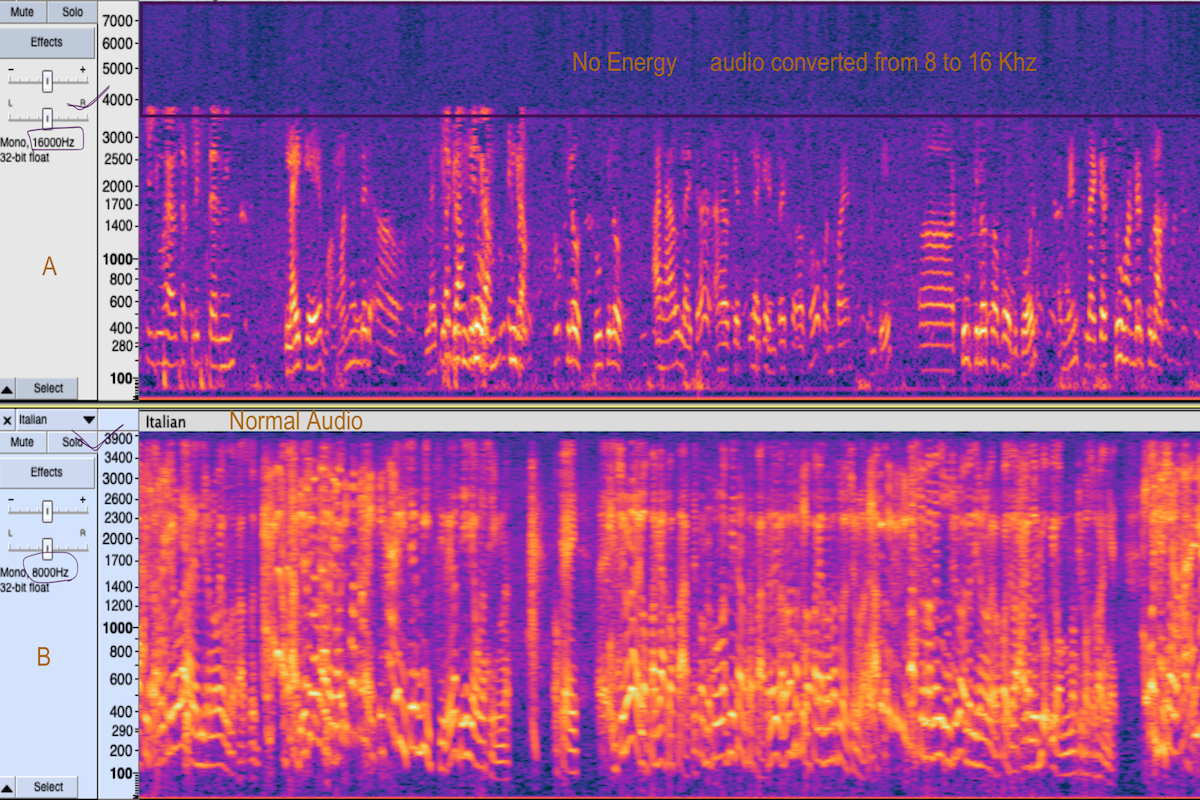Viewport: 1200px width, 800px height.
Task: Click the 3900 mark on the Italian track's scale
Action: point(118,438)
